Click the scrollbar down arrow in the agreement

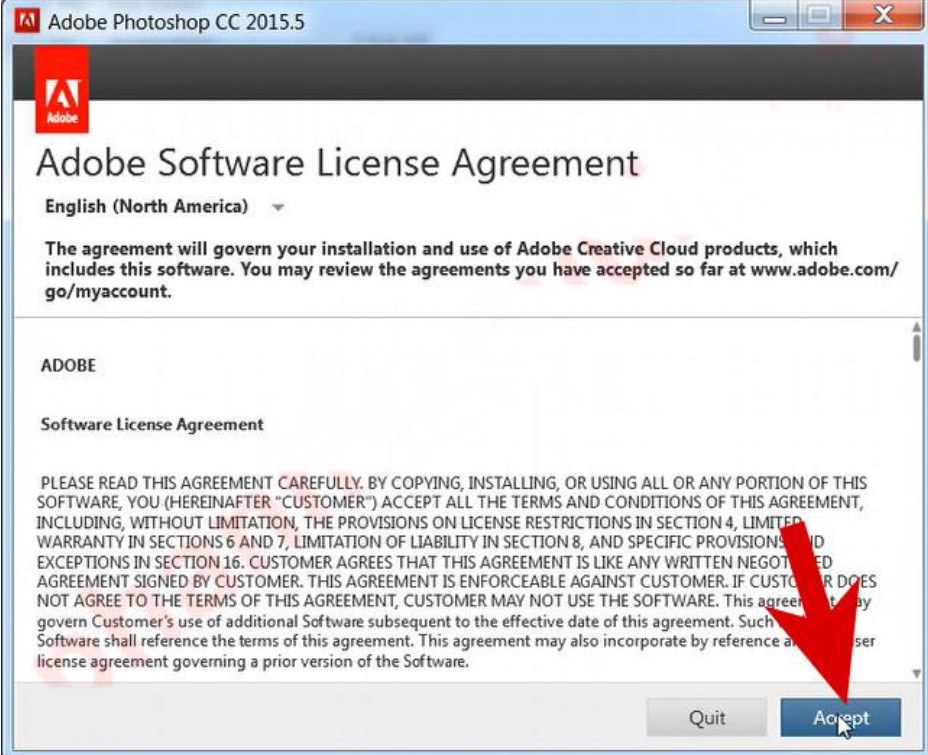pyautogui.click(x=916, y=673)
